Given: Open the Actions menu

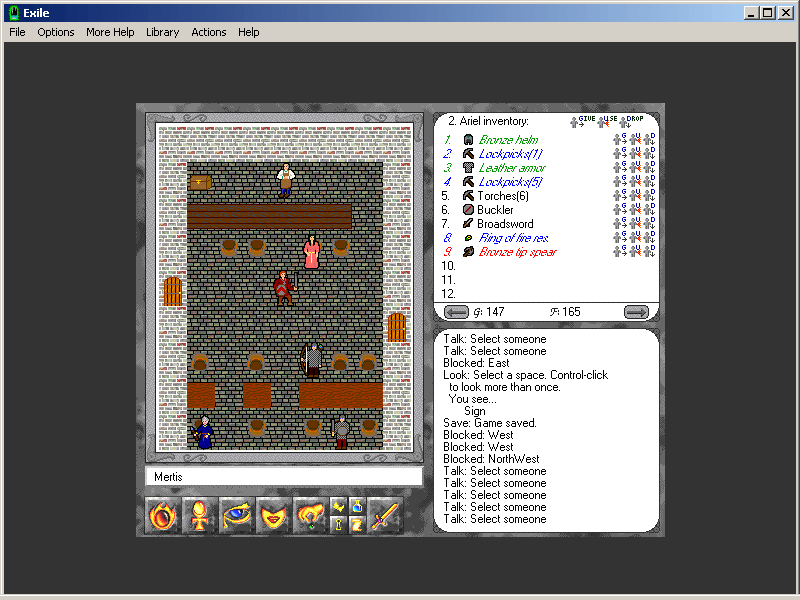Looking at the screenshot, I should (209, 32).
